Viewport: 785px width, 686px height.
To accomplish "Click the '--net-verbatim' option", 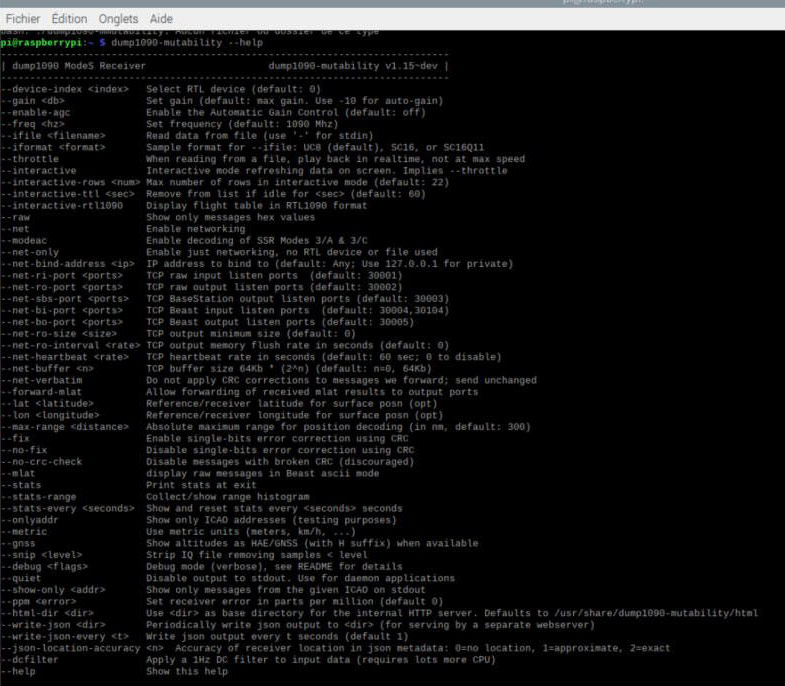I will point(41,381).
